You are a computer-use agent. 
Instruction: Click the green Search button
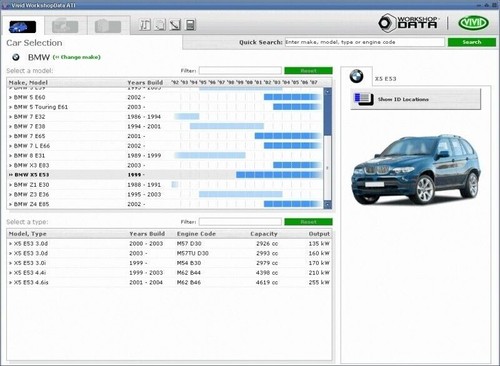tap(472, 42)
